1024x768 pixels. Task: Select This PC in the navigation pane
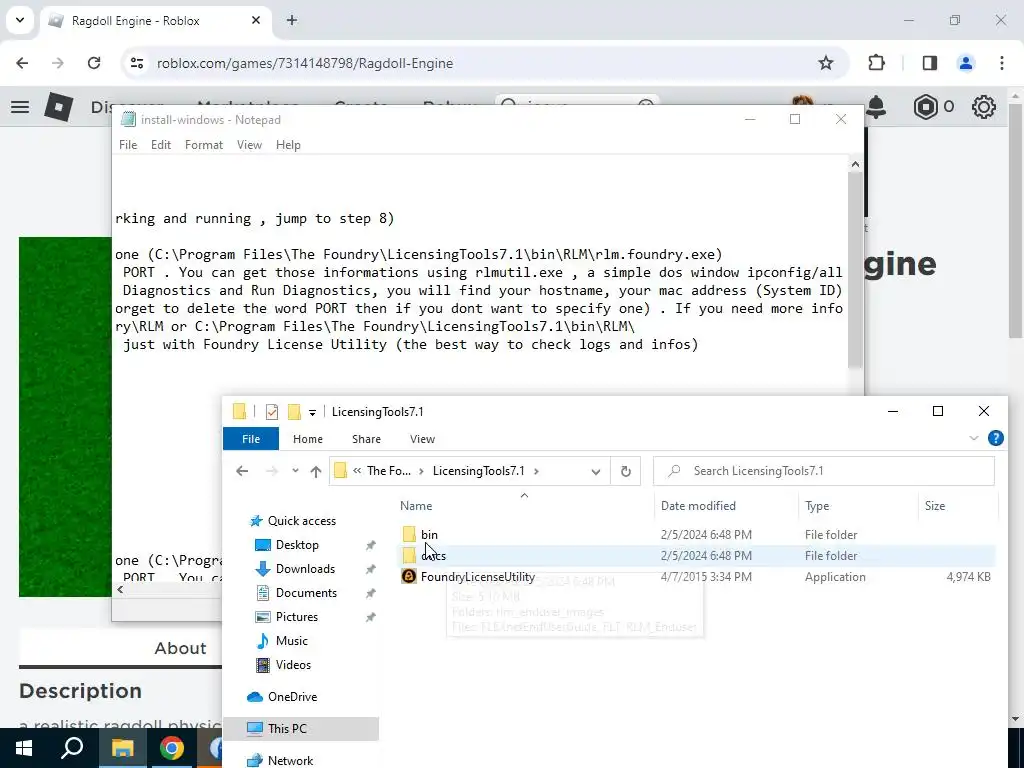[x=300, y=729]
